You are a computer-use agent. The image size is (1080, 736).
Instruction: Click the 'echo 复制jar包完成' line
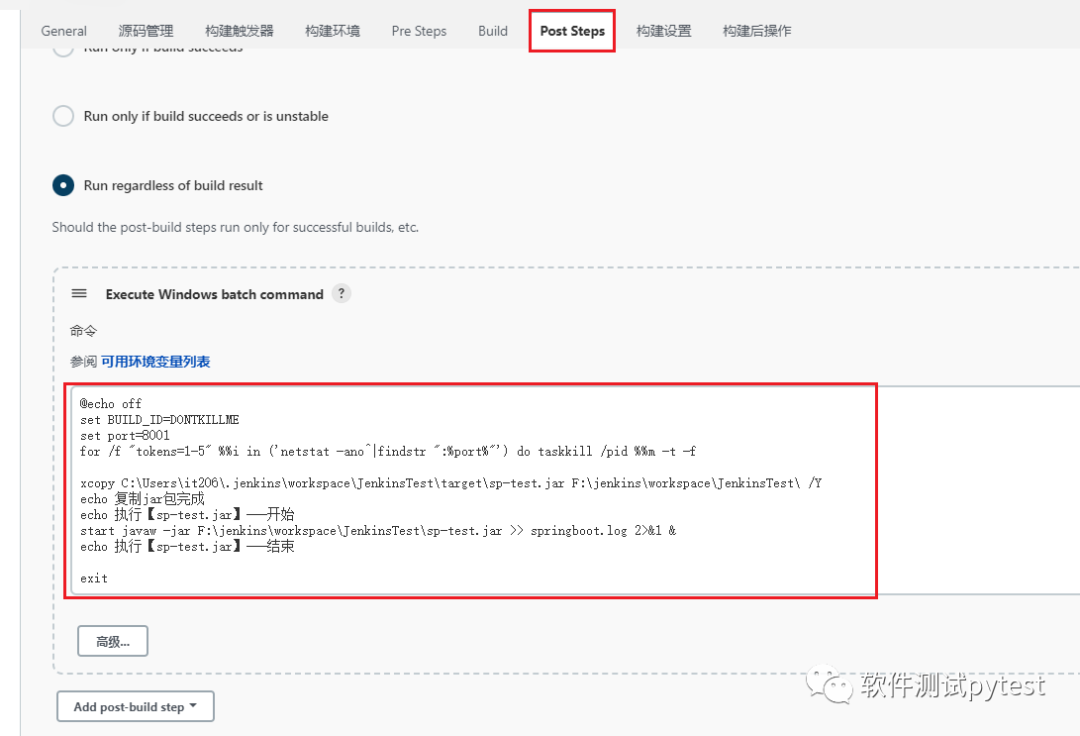pyautogui.click(x=142, y=498)
